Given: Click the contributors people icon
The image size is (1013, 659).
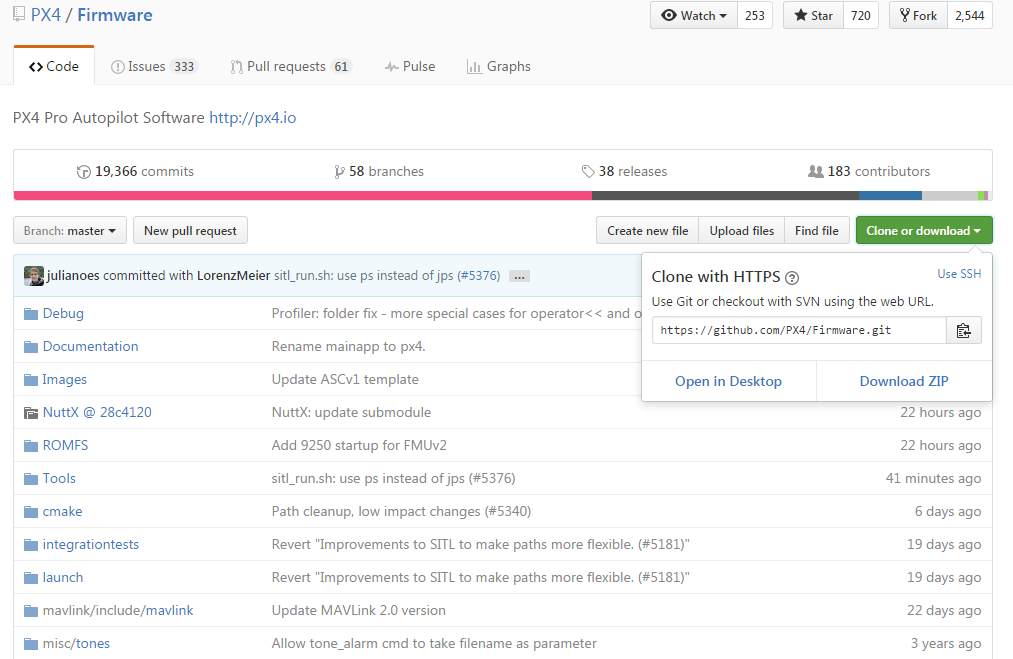Looking at the screenshot, I should 816,171.
